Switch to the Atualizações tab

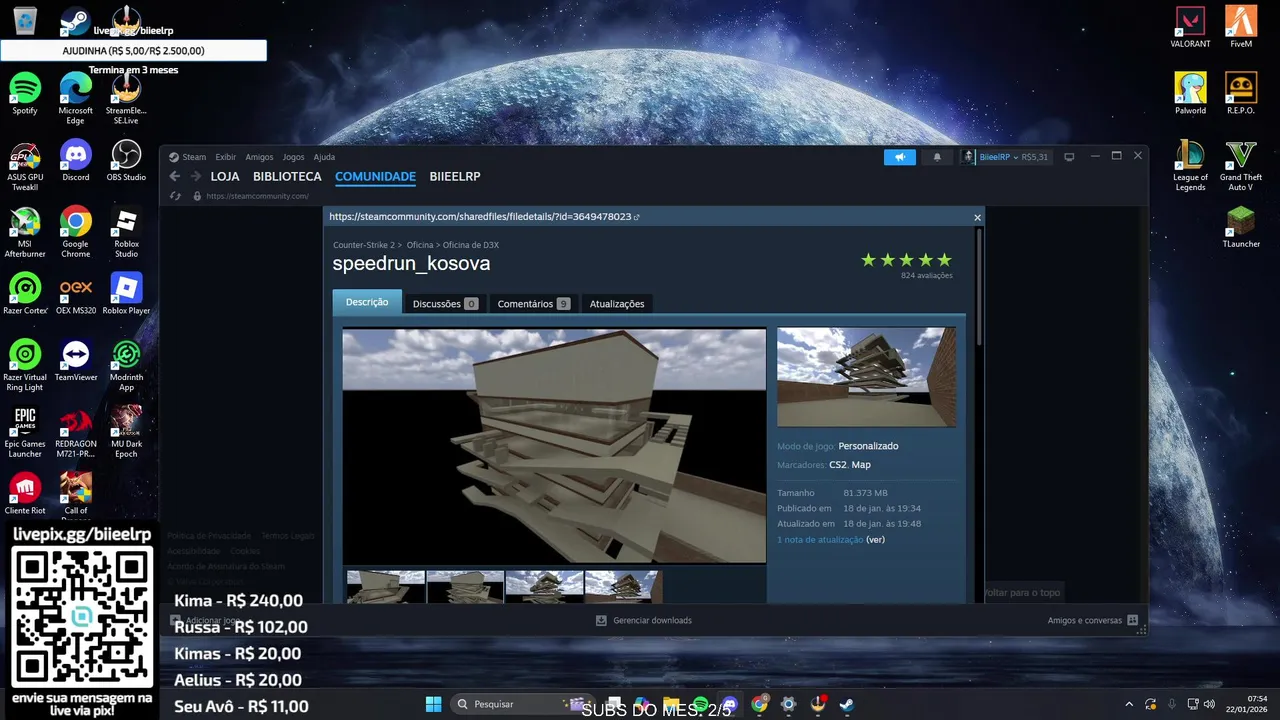(x=617, y=303)
